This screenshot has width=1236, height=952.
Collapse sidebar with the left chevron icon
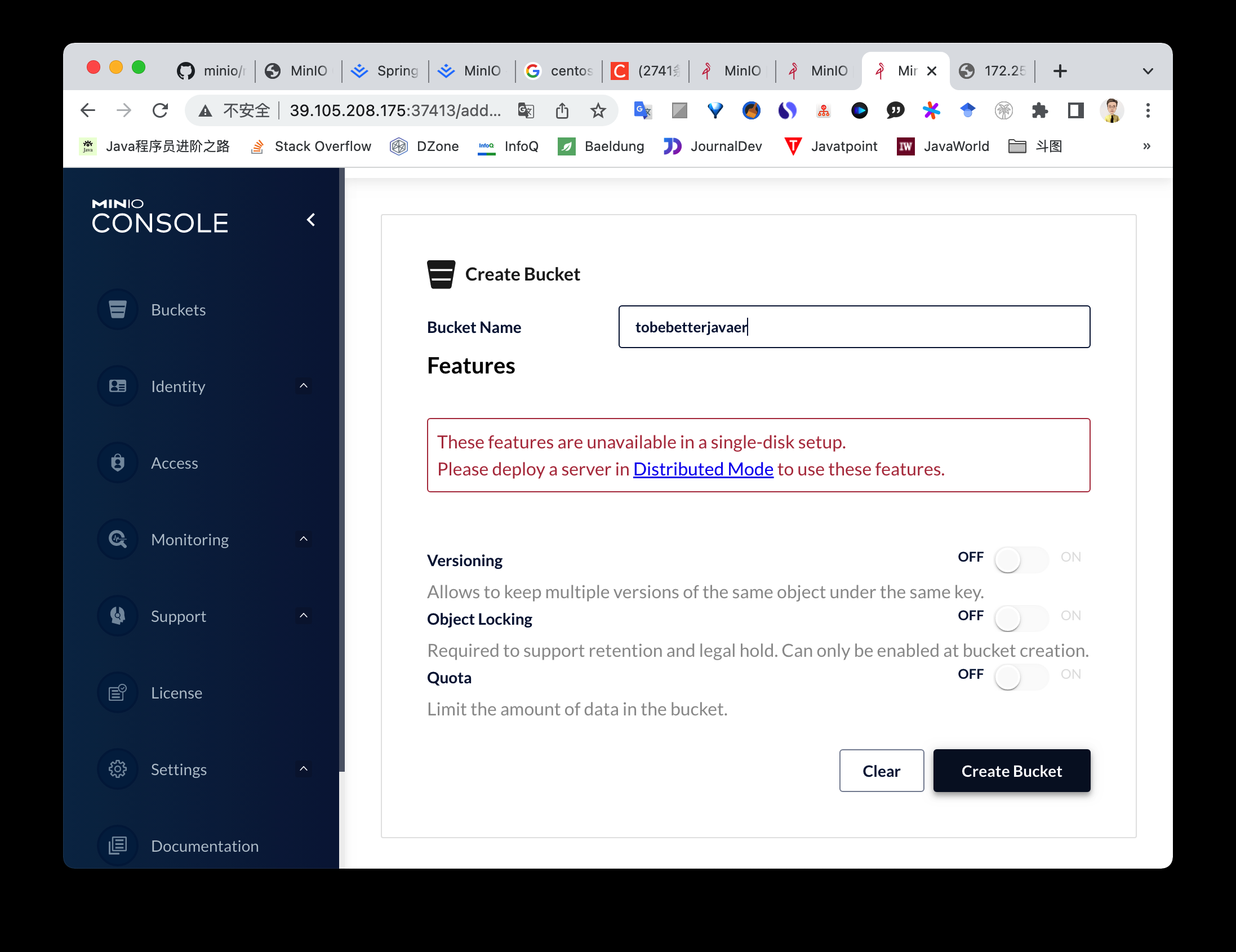(311, 220)
